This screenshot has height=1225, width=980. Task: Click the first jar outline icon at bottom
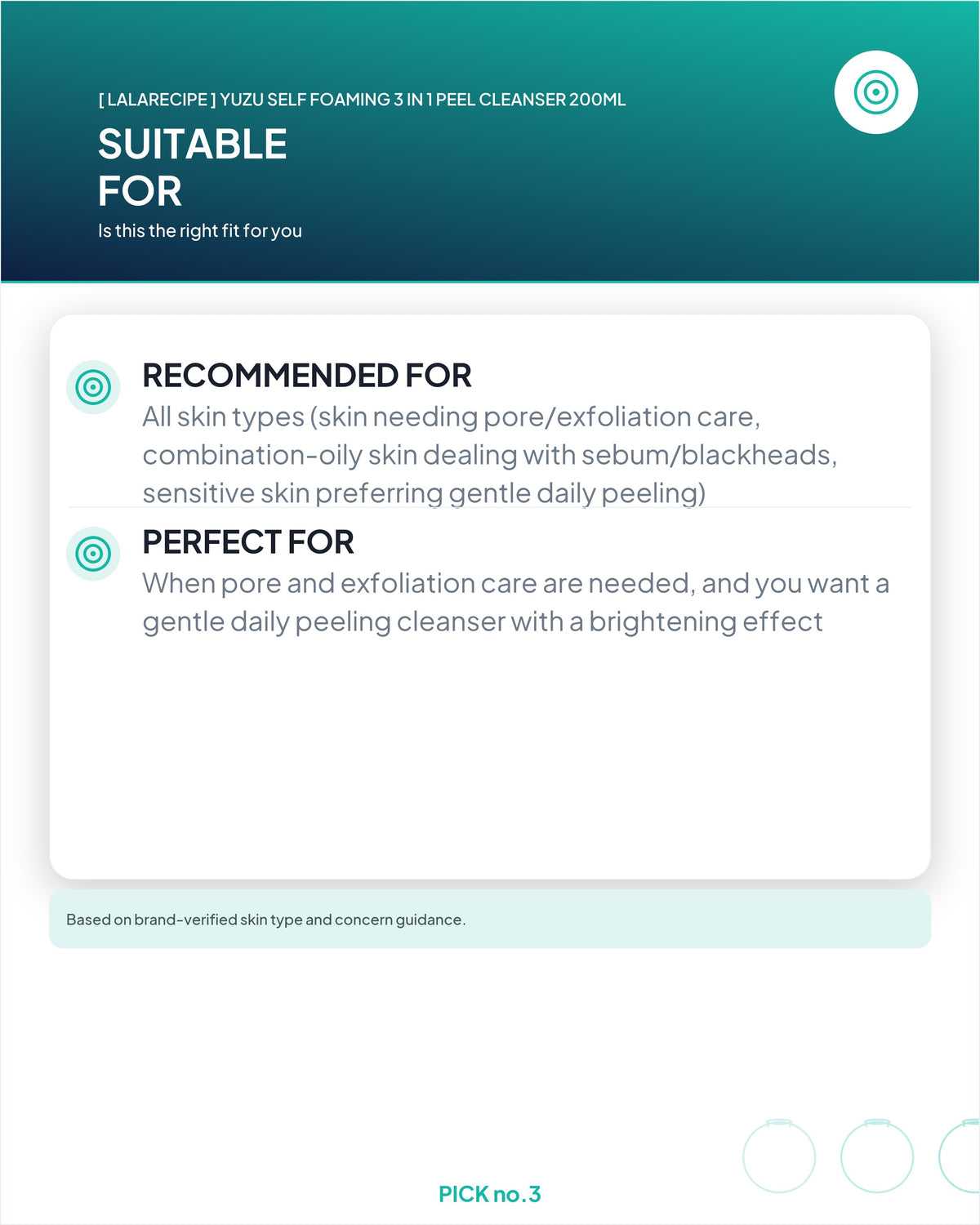pos(779,1156)
